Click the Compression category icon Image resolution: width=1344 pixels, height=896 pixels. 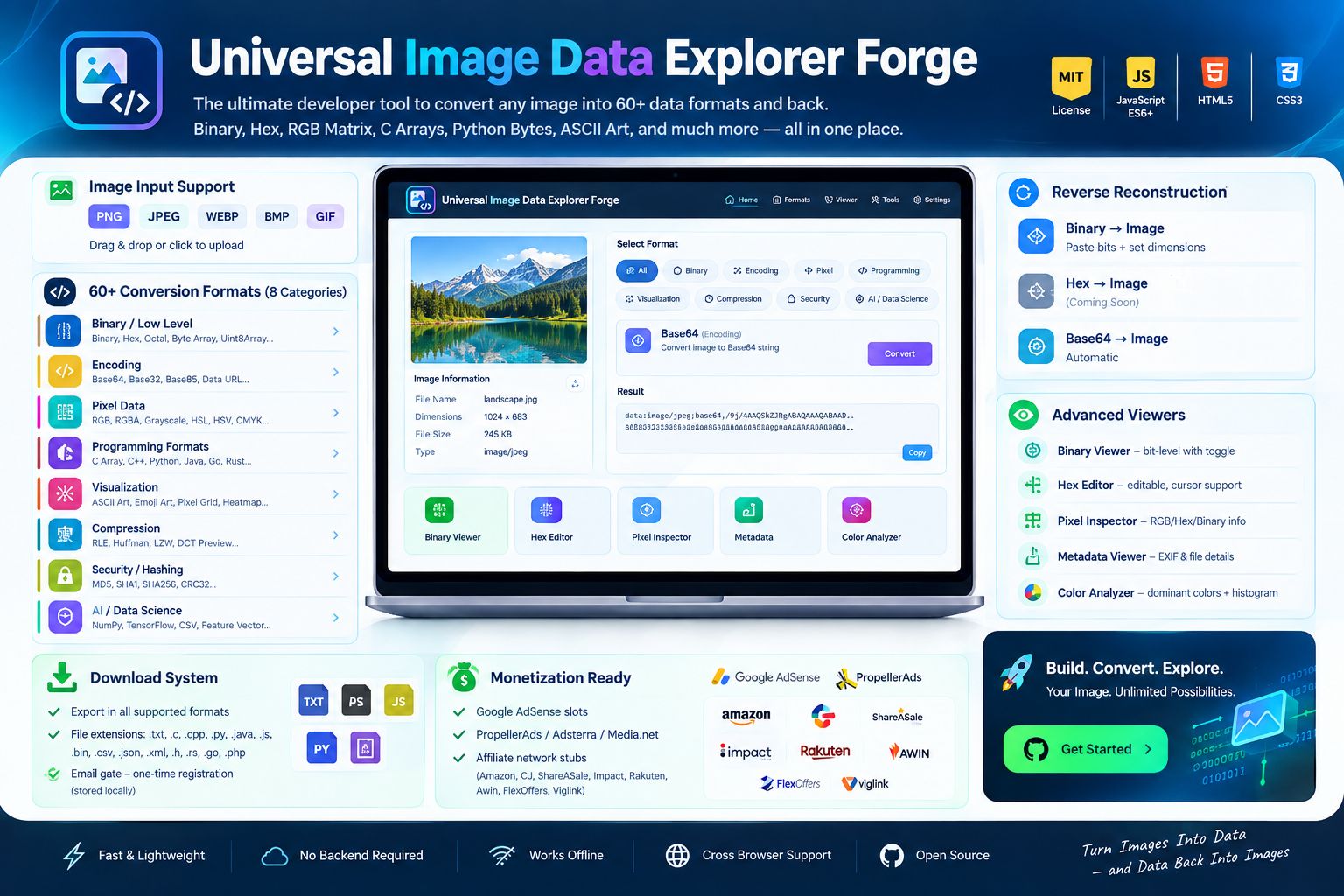64,535
